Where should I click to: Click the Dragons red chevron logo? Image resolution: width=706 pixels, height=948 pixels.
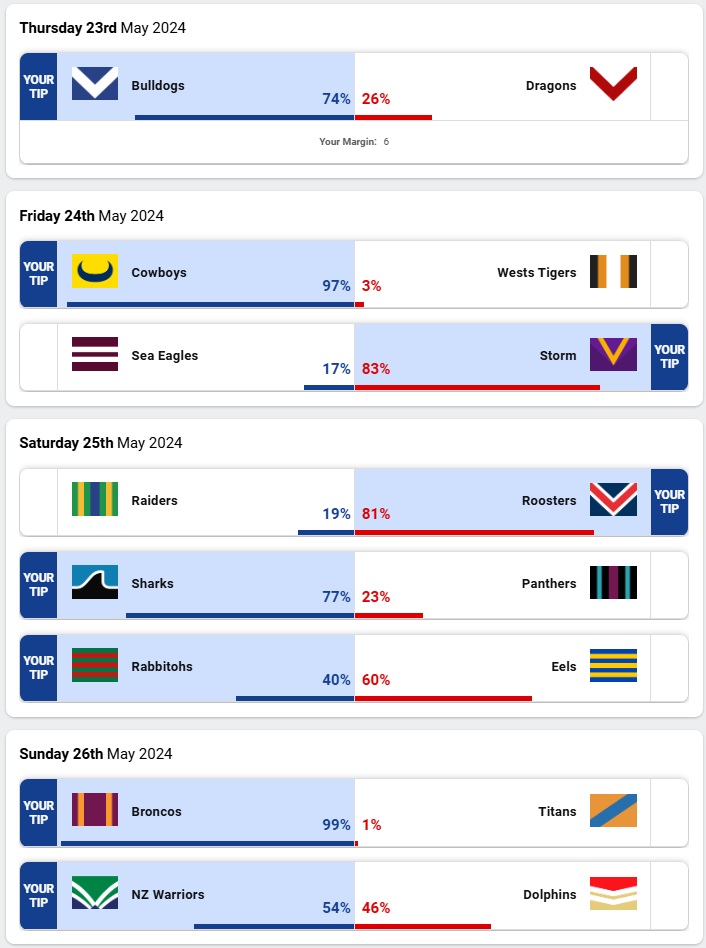[613, 84]
